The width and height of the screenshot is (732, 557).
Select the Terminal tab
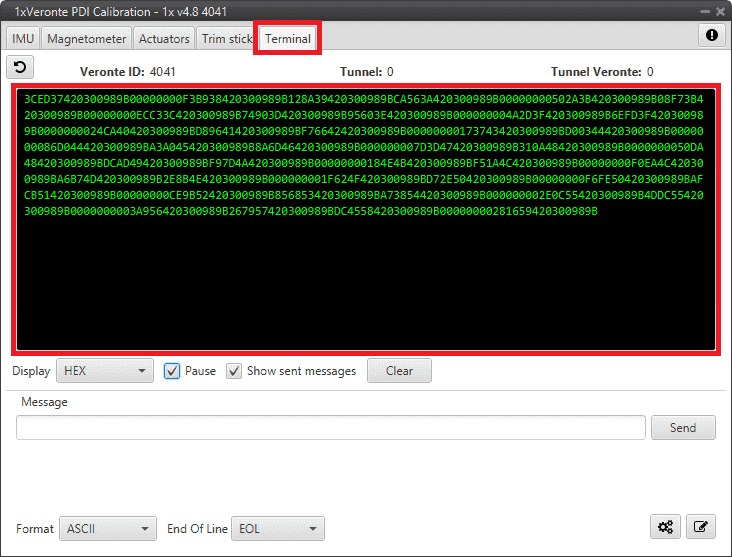click(288, 39)
